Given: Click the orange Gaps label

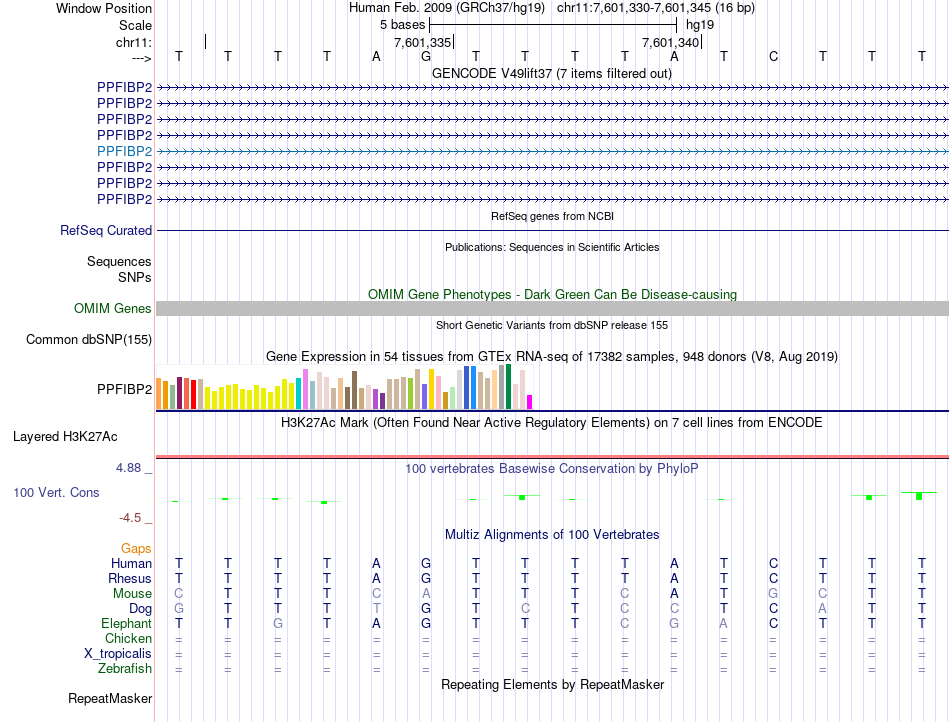Looking at the screenshot, I should [x=136, y=548].
